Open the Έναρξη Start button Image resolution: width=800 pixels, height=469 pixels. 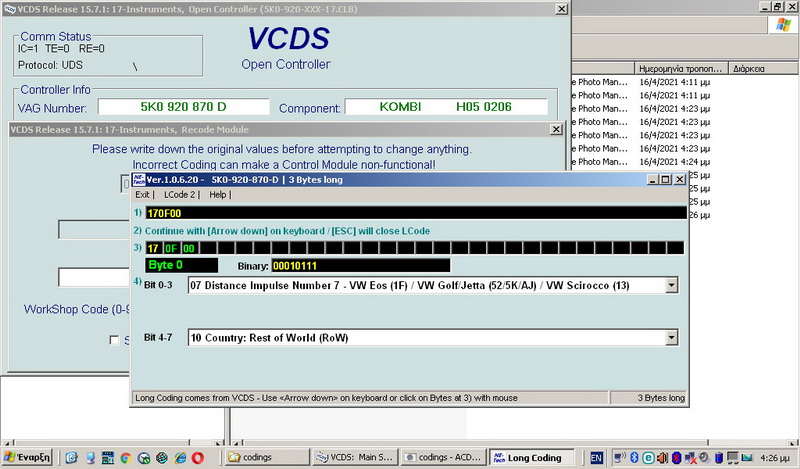click(x=27, y=457)
